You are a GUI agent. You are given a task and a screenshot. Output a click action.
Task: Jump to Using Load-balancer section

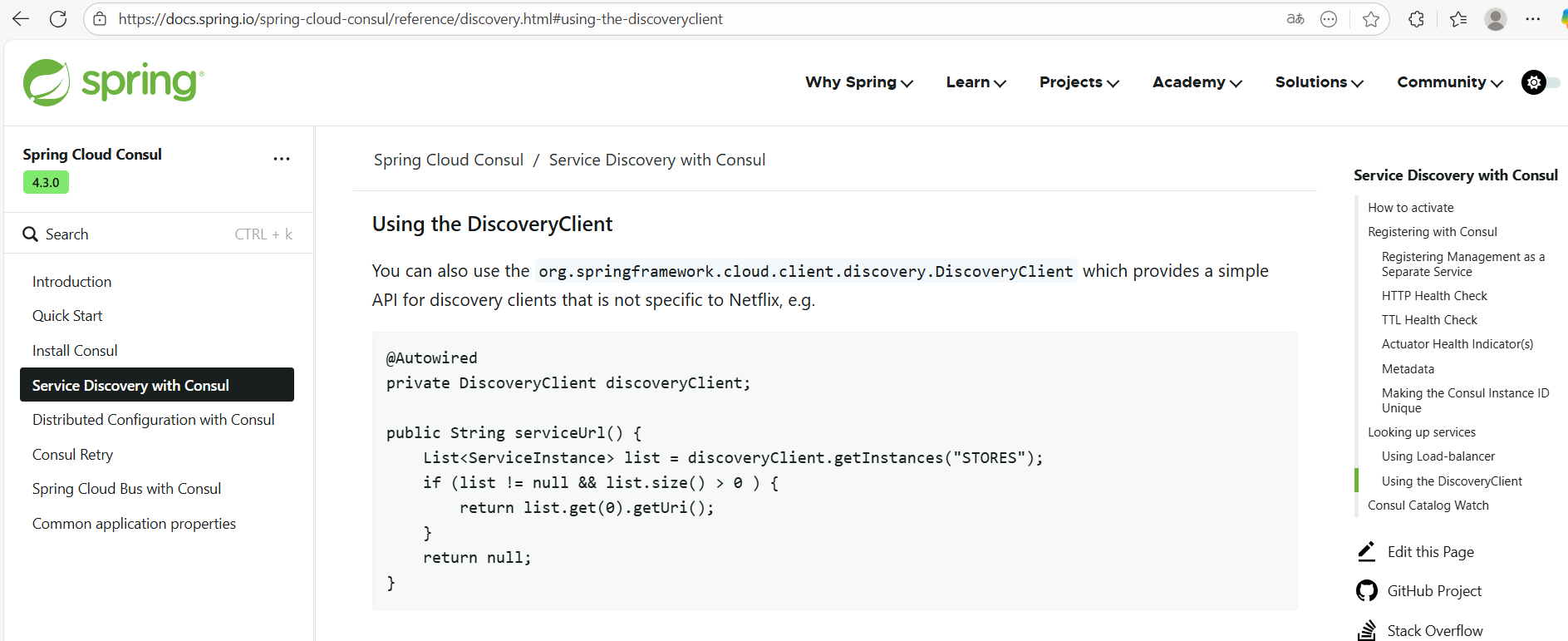[x=1438, y=456]
